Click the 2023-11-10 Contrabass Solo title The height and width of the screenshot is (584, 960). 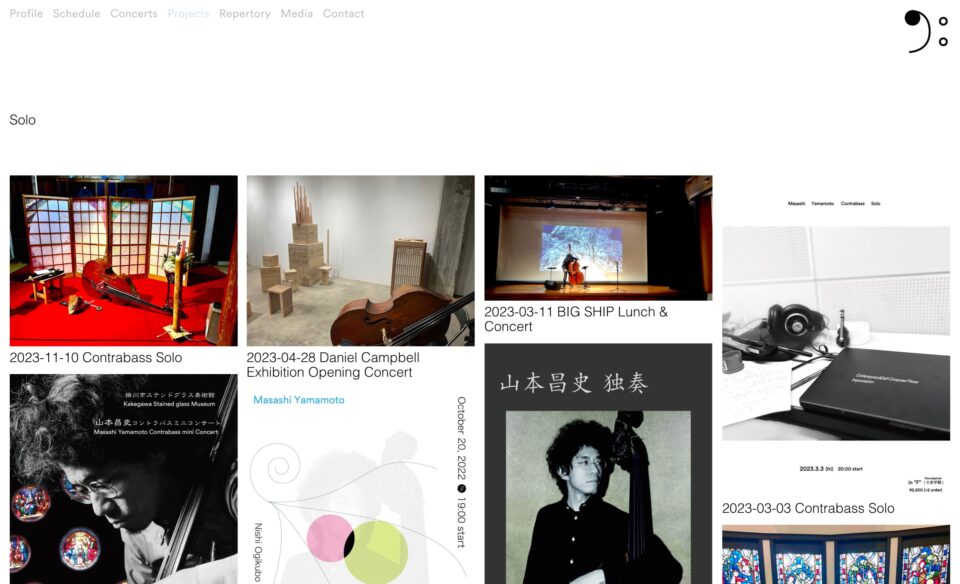[x=96, y=357]
